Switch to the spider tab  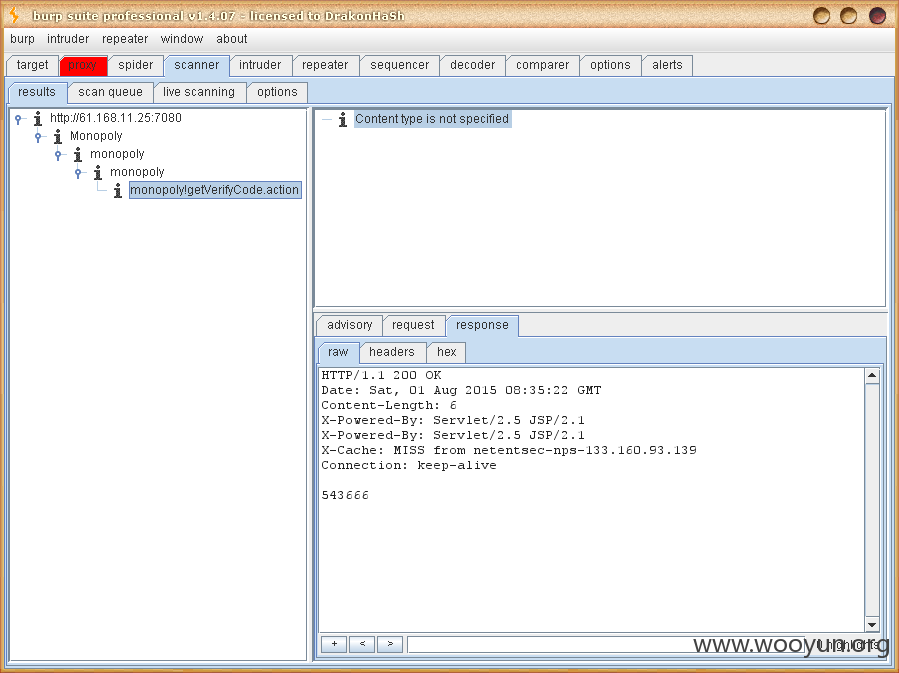click(136, 65)
